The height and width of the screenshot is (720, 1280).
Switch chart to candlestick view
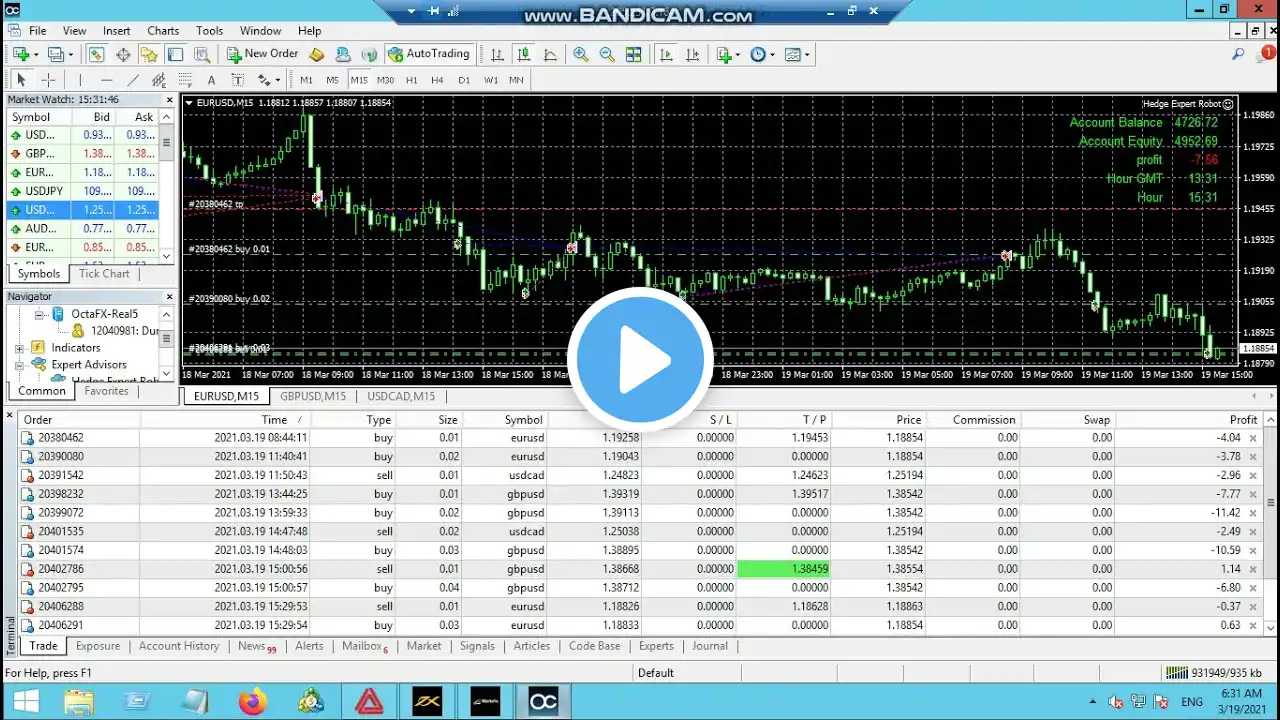click(522, 54)
